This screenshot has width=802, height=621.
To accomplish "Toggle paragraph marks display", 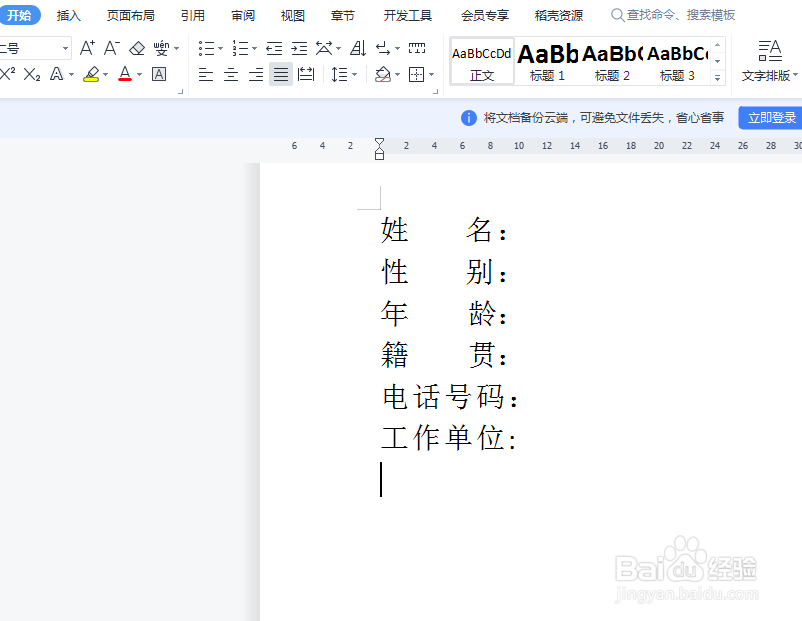I will (x=383, y=49).
